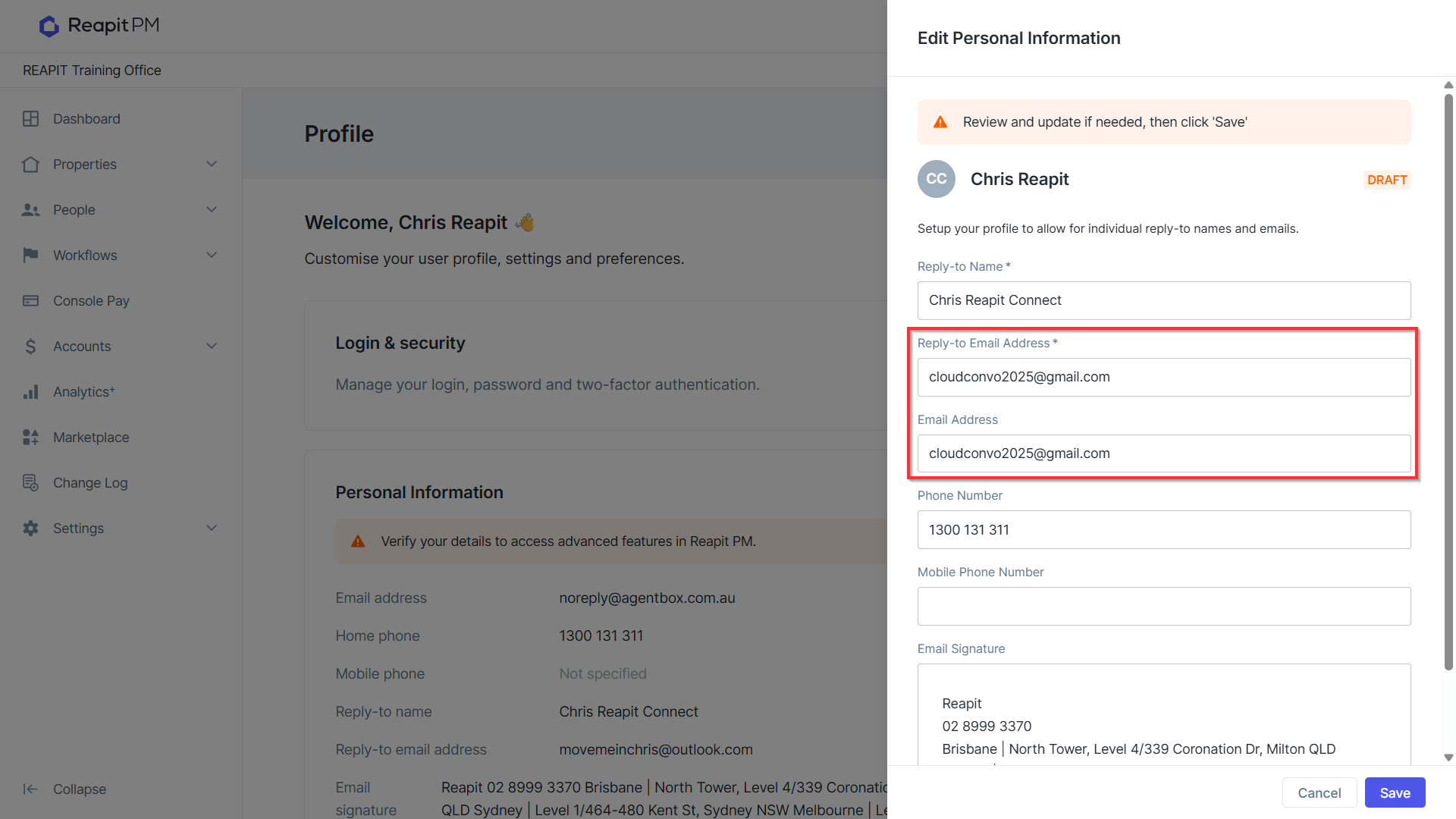Expand the Settings chevron
Image resolution: width=1456 pixels, height=819 pixels.
212,529
